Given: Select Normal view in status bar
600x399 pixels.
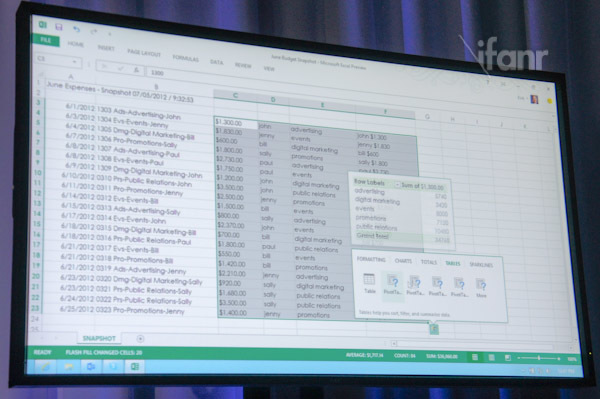Looking at the screenshot, I should click(x=475, y=357).
